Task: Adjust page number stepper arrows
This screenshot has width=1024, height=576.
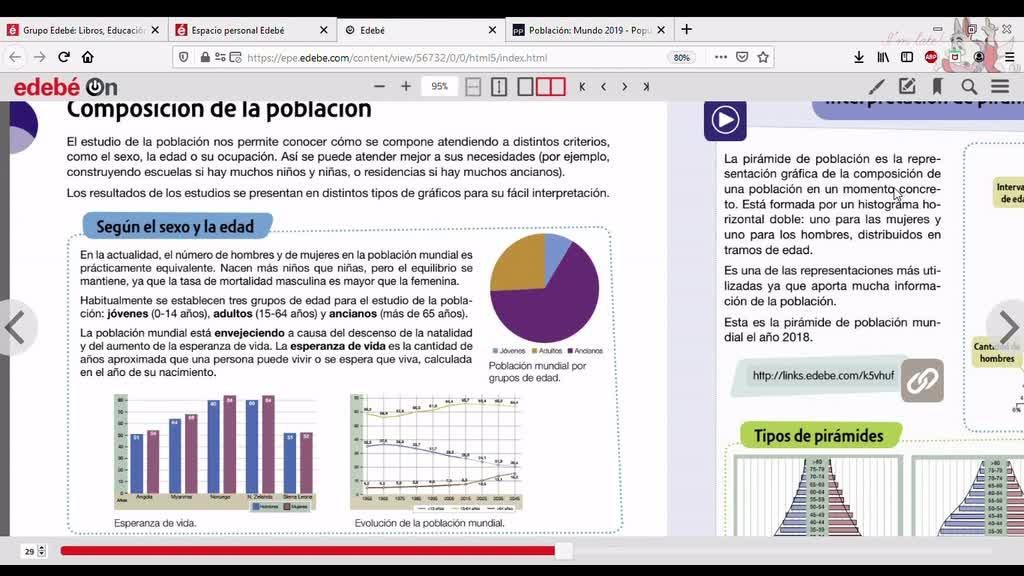Action: (42, 551)
